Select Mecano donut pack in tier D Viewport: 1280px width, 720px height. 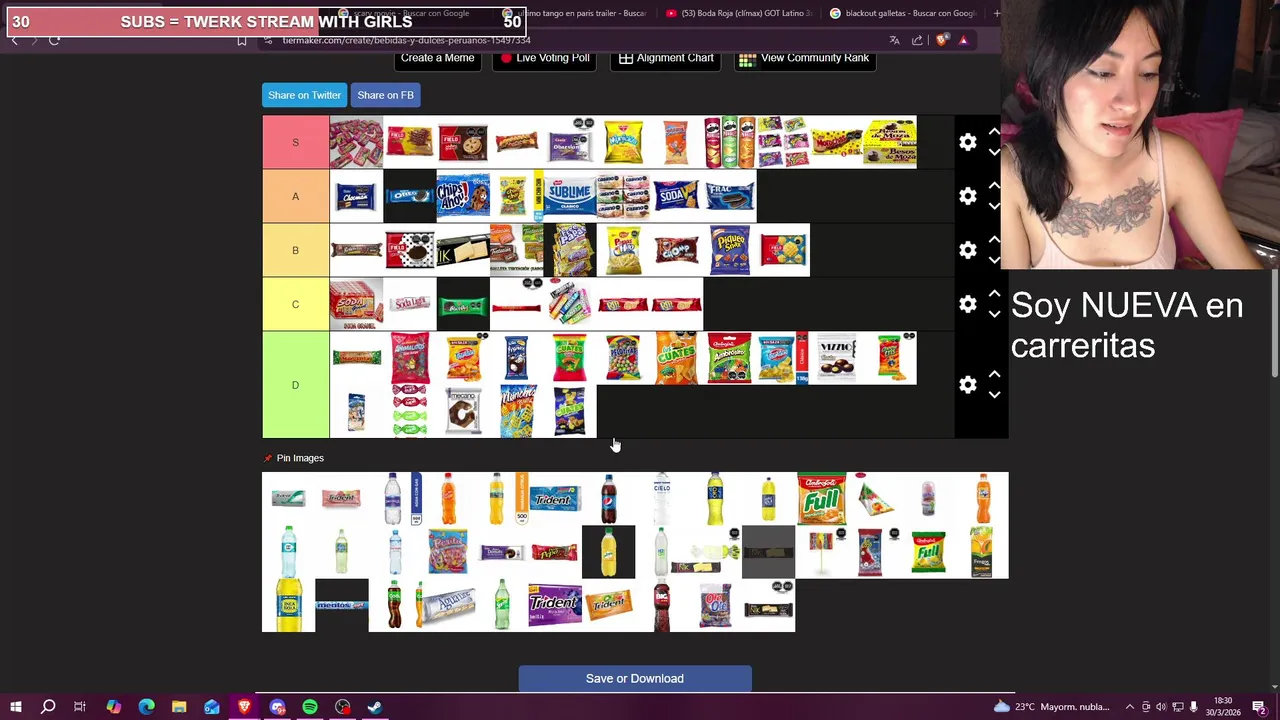[x=463, y=411]
